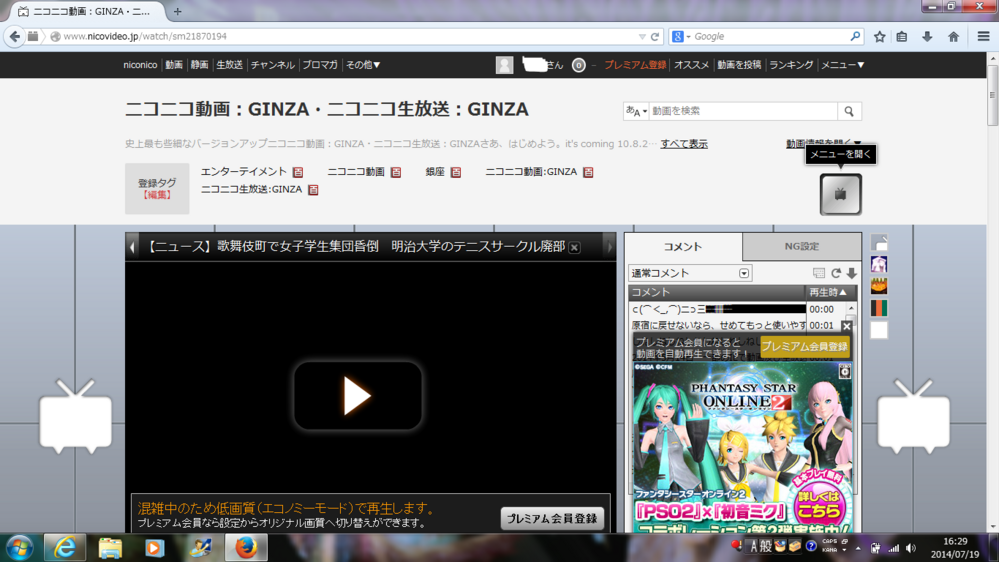Go back with the browser back arrow
Viewport: 999px width, 562px height.
pos(15,36)
